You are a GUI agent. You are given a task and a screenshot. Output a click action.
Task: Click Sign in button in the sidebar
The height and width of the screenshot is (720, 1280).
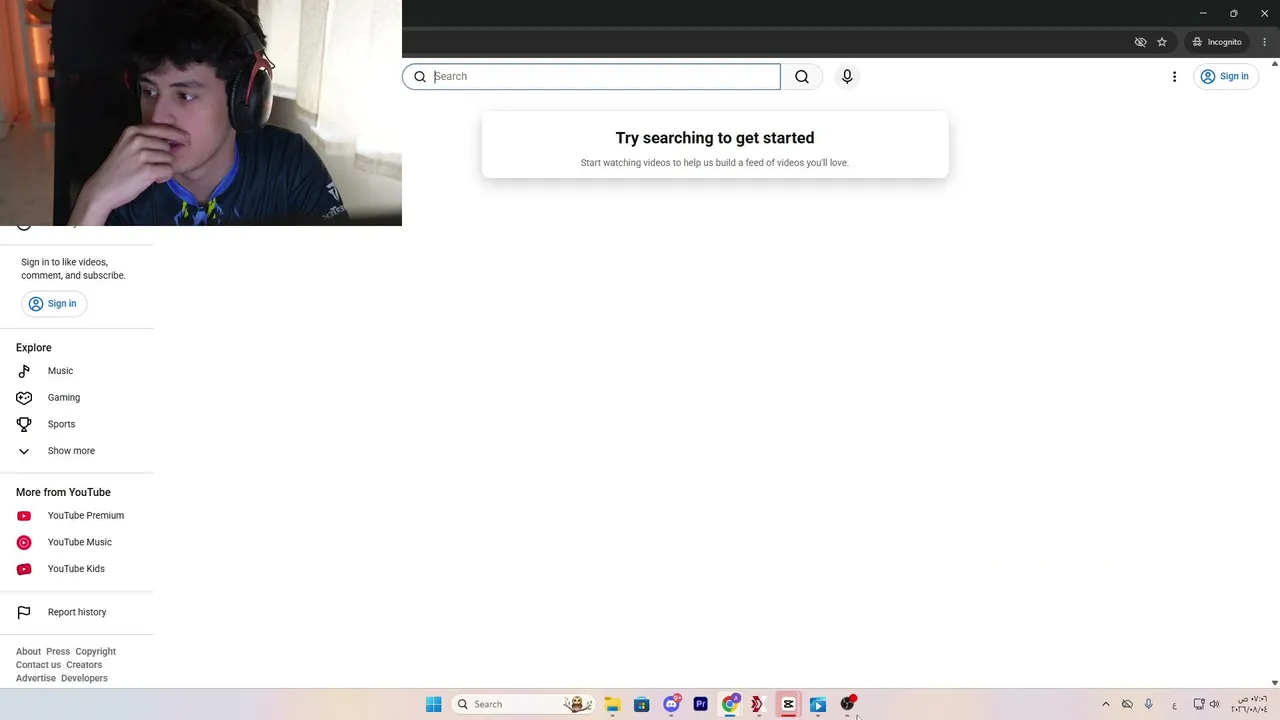53,303
